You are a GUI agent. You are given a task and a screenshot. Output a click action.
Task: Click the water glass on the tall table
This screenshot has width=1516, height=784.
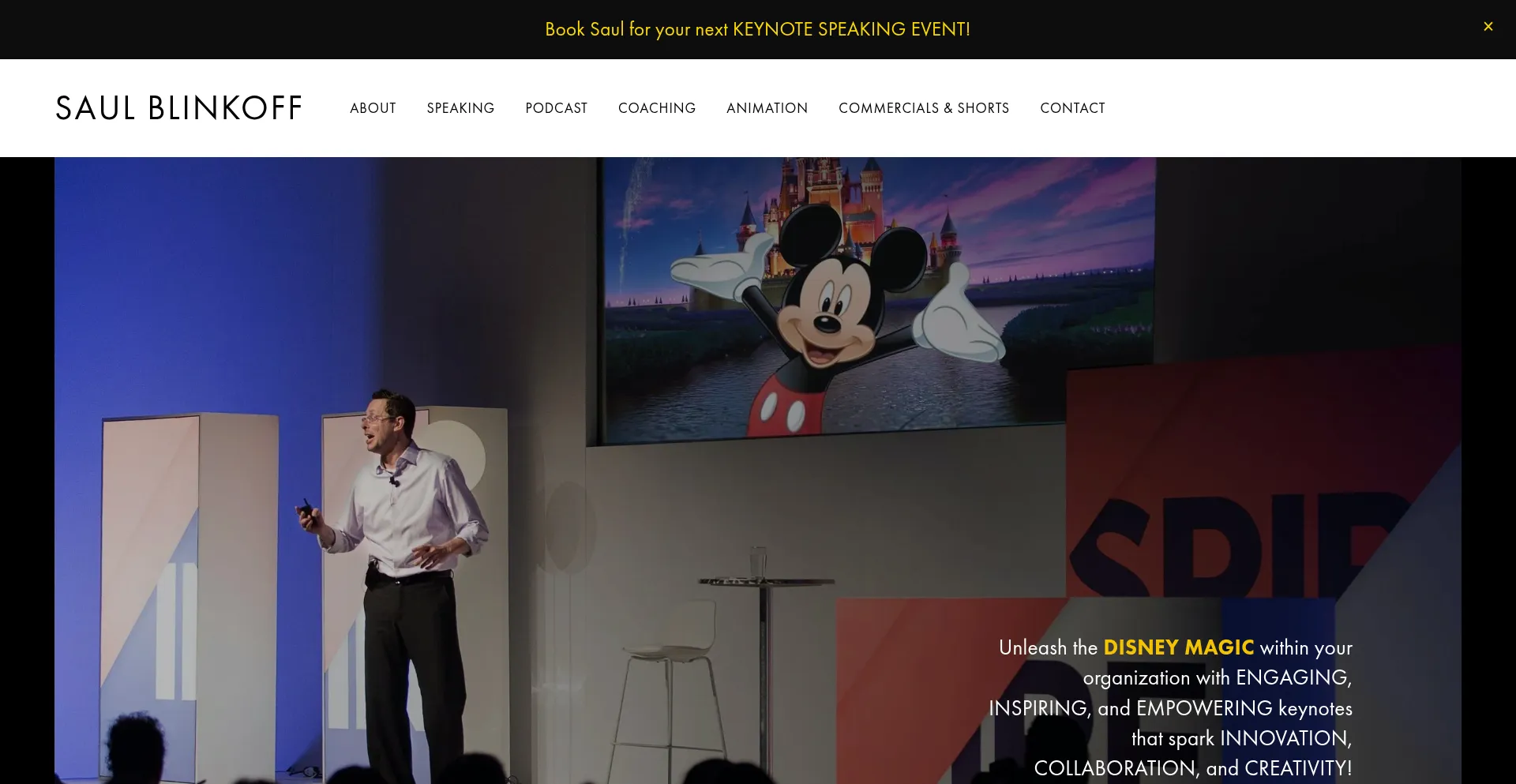pyautogui.click(x=758, y=562)
